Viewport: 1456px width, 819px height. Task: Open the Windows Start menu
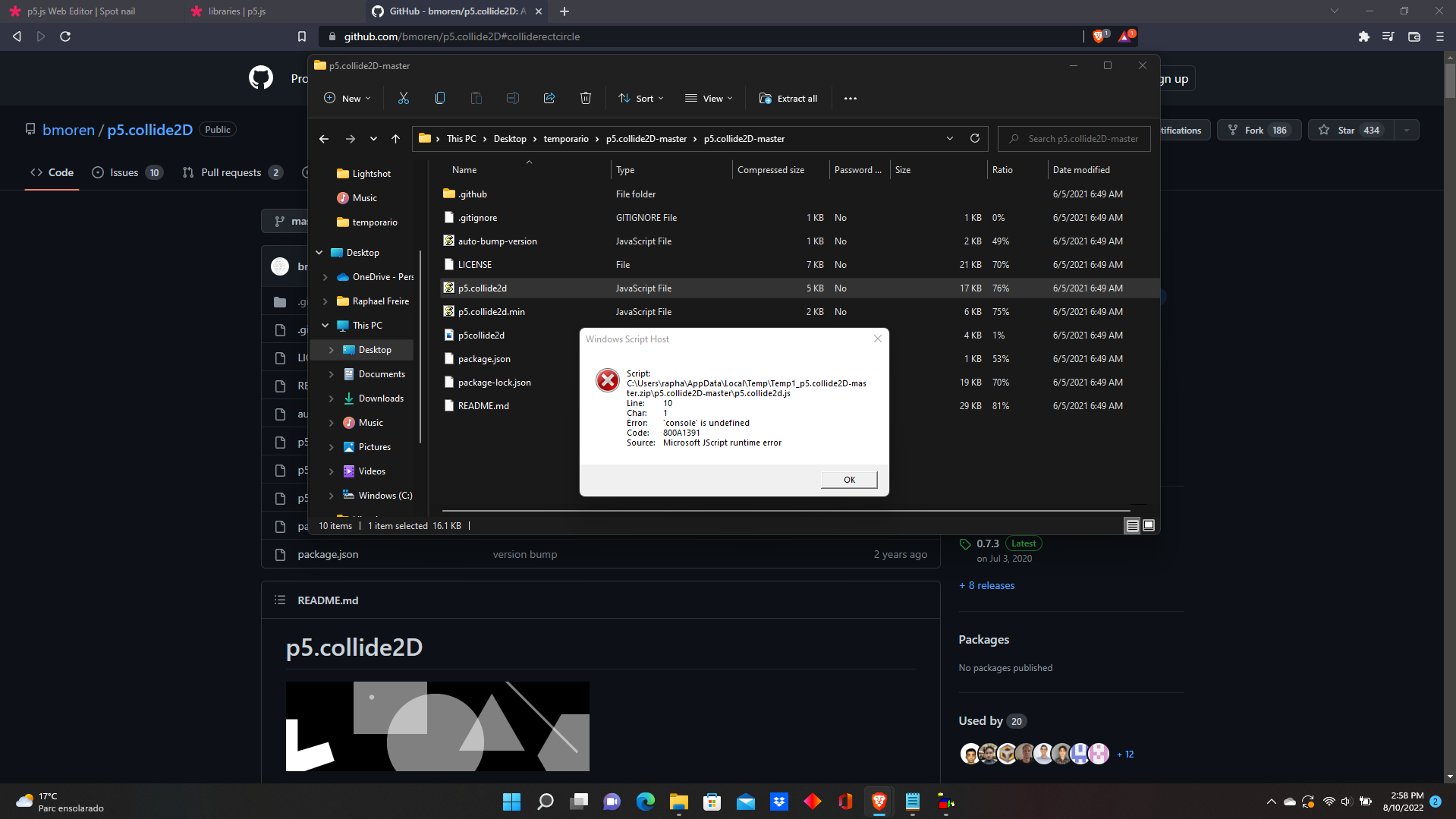[511, 802]
